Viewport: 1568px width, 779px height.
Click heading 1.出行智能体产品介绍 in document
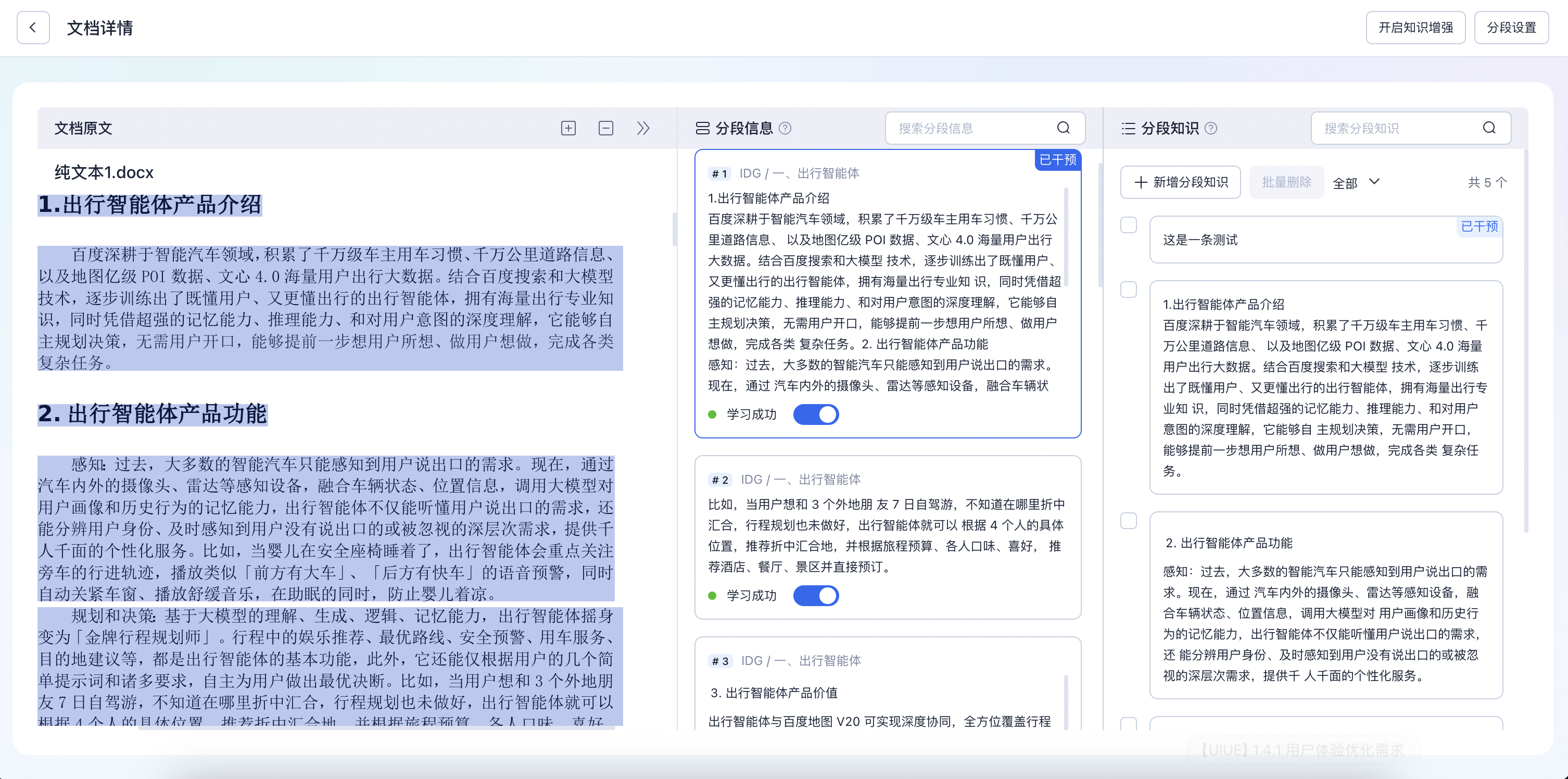150,205
